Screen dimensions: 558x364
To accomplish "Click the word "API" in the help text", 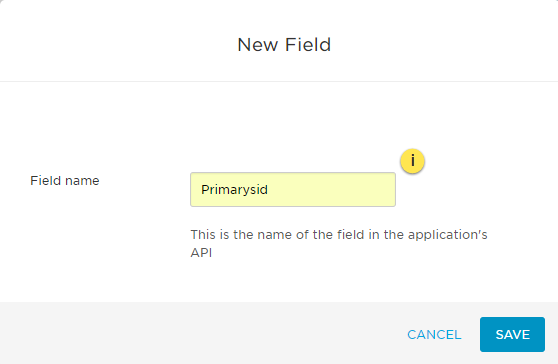I will pos(201,253).
